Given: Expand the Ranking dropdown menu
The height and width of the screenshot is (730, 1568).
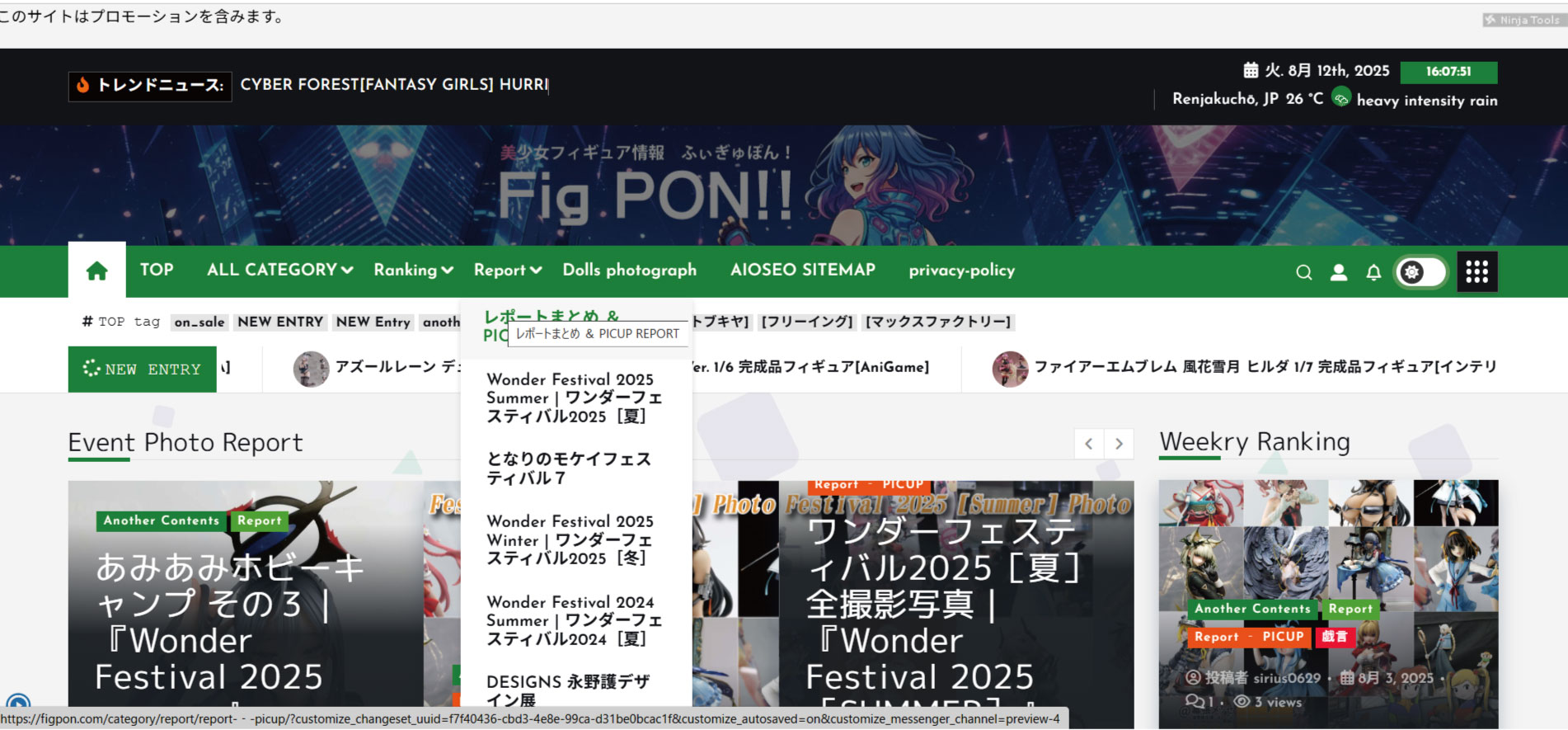Looking at the screenshot, I should pos(413,270).
